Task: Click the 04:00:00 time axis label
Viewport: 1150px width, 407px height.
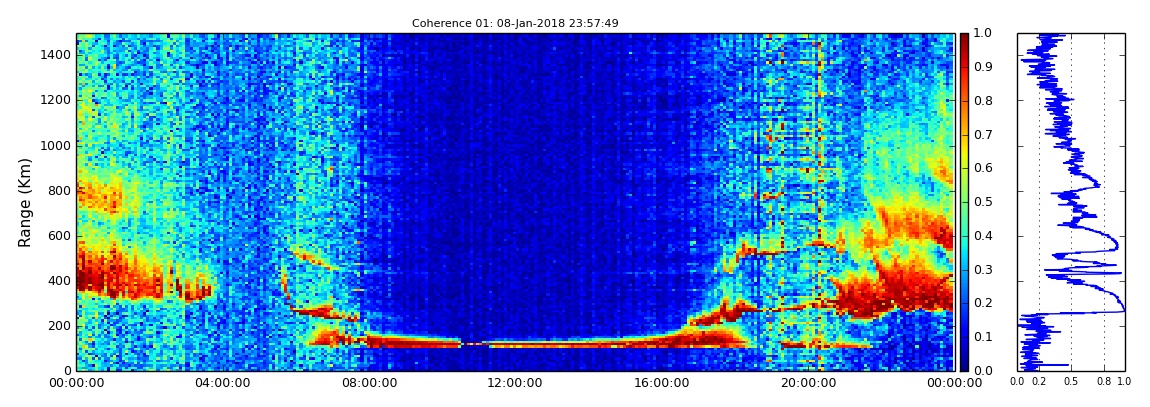Action: click(222, 384)
